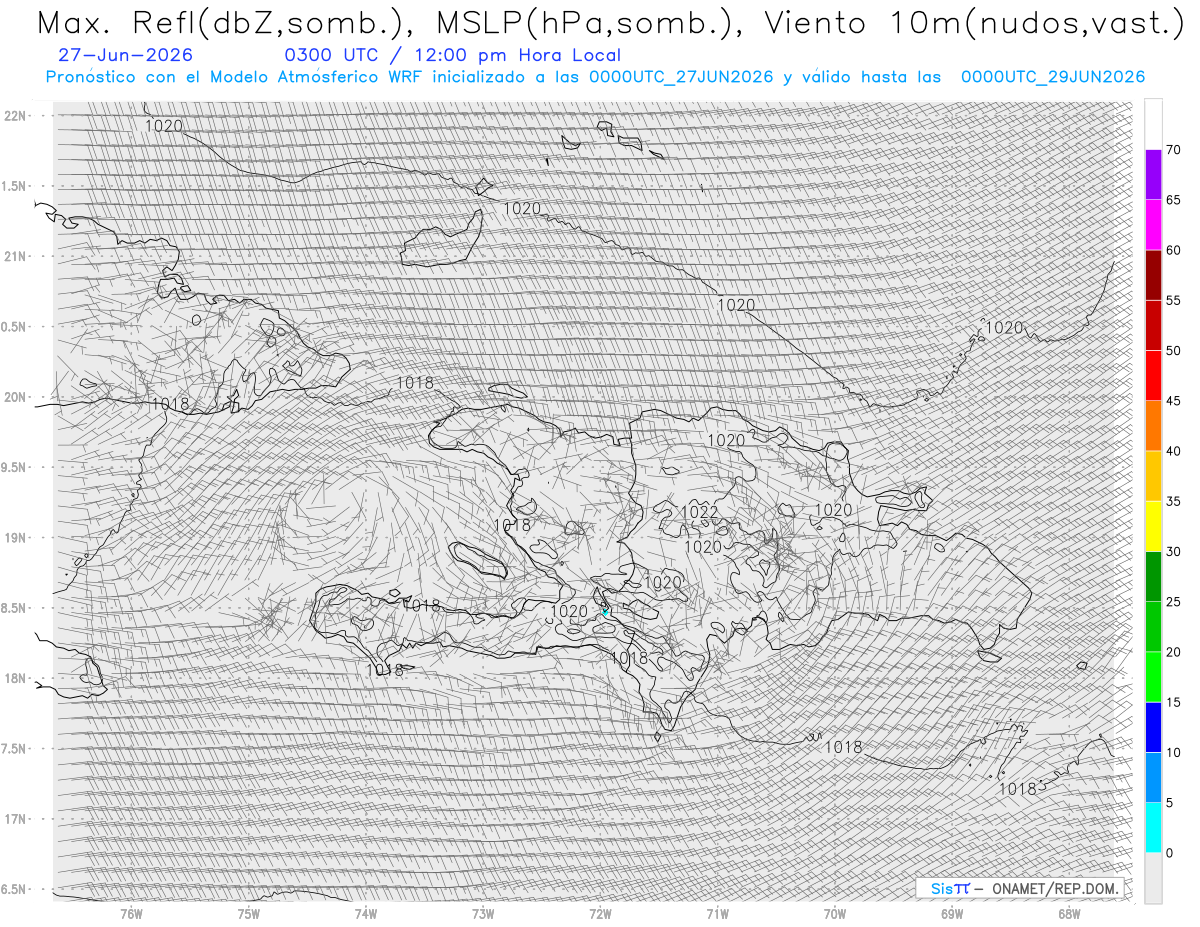Click the '0.5N' latitude axis label

[14, 327]
